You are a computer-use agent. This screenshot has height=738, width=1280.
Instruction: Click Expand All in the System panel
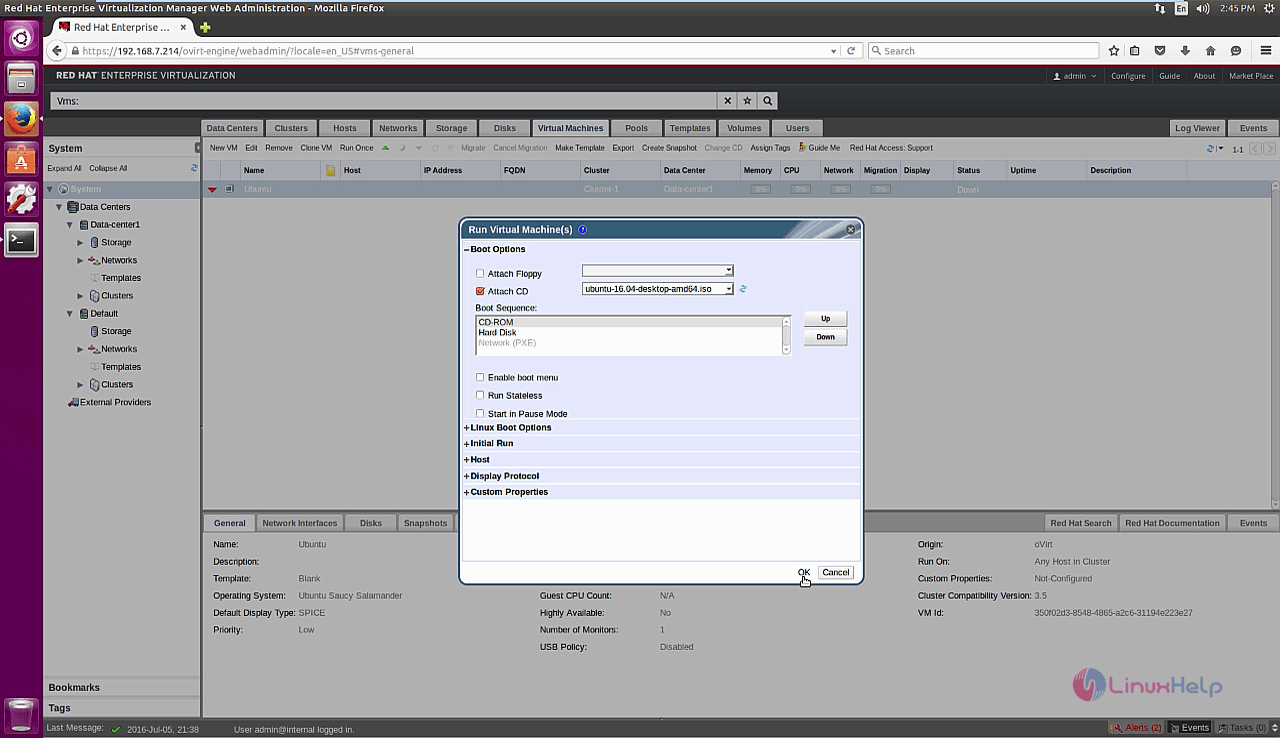point(65,168)
